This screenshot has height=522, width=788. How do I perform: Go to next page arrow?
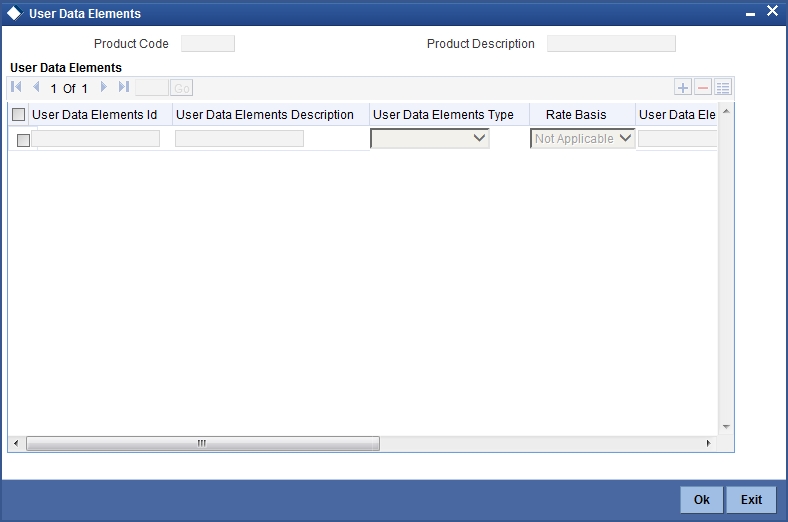(x=104, y=87)
